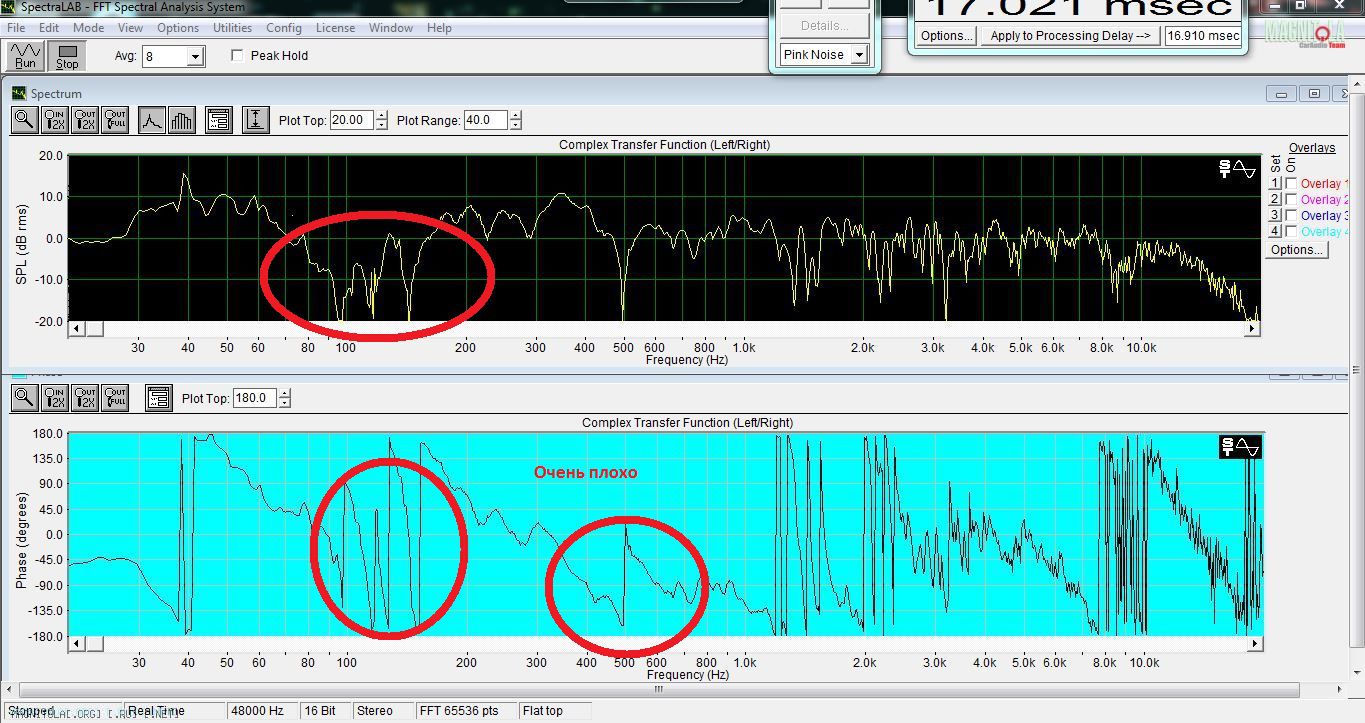Click Zoom Out Full in Spectrum toolbar
Screen dimensions: 1365x723
pyautogui.click(x=115, y=120)
